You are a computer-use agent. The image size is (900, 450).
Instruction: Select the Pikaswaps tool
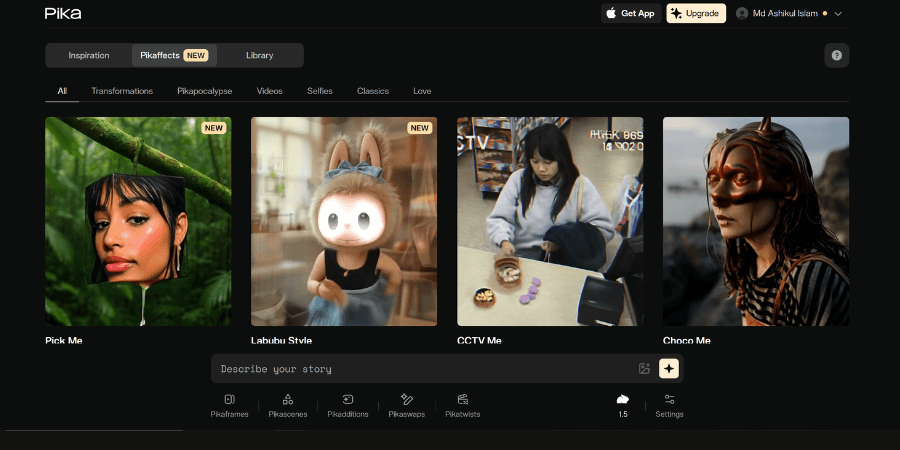[406, 405]
